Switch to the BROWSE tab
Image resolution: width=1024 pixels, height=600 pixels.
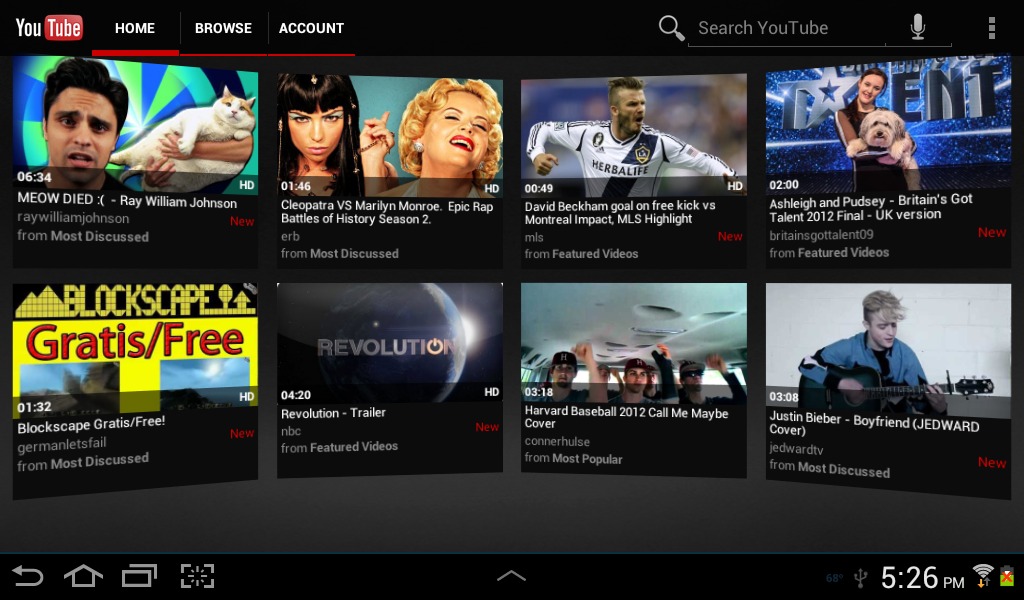223,28
